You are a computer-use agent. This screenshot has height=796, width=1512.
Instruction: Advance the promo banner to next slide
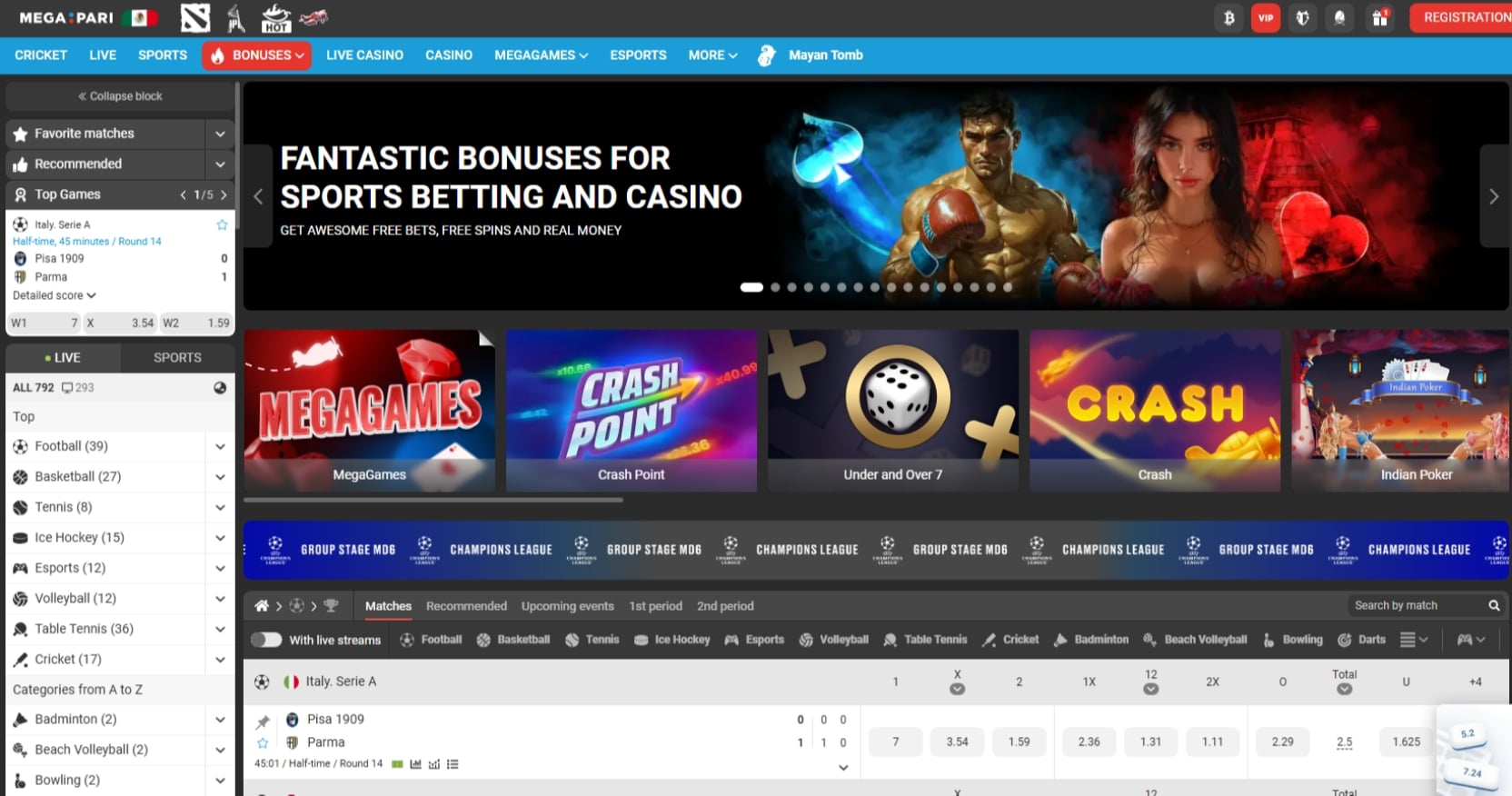[x=1494, y=196]
